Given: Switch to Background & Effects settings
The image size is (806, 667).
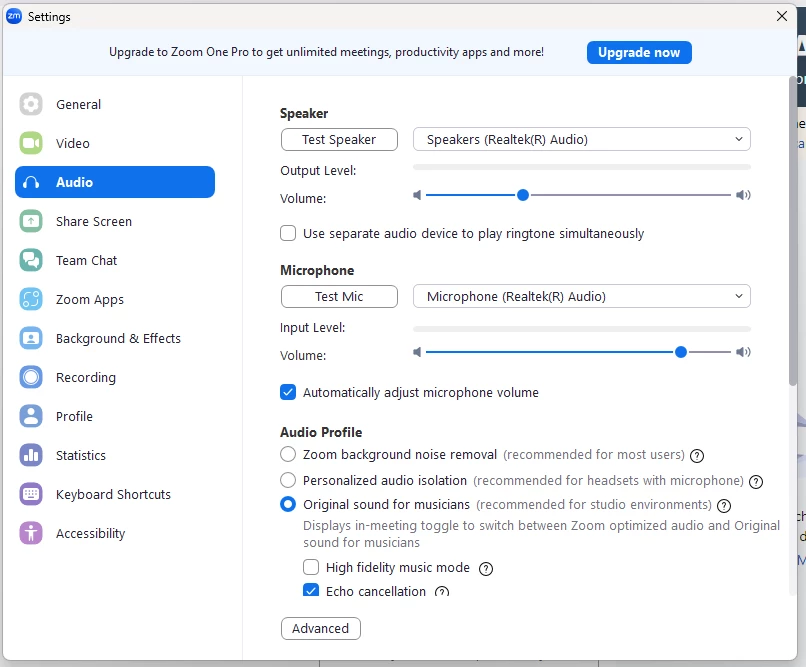Looking at the screenshot, I should click(115, 339).
